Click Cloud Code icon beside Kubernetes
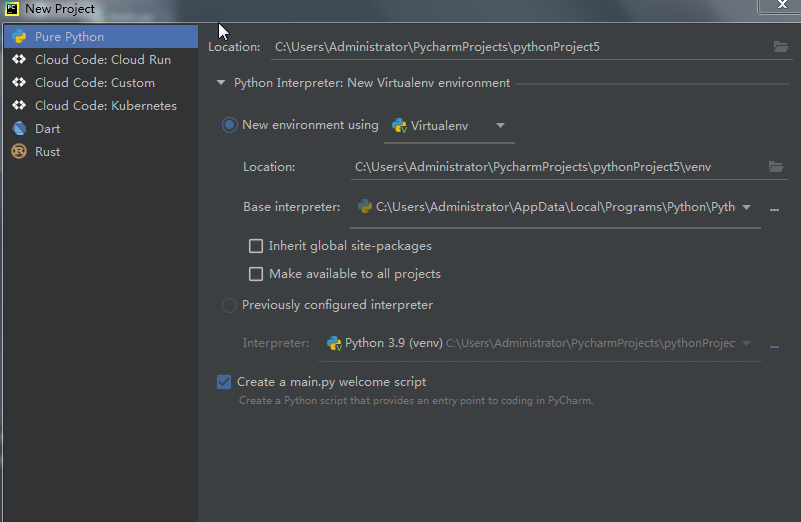This screenshot has height=522, width=801. tap(19, 105)
